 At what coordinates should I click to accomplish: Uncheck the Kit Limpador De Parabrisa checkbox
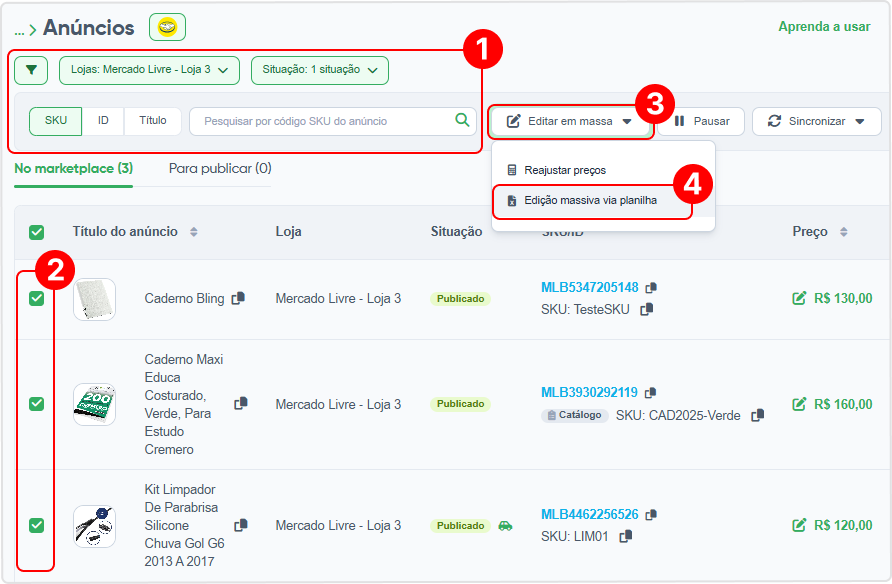coord(36,525)
